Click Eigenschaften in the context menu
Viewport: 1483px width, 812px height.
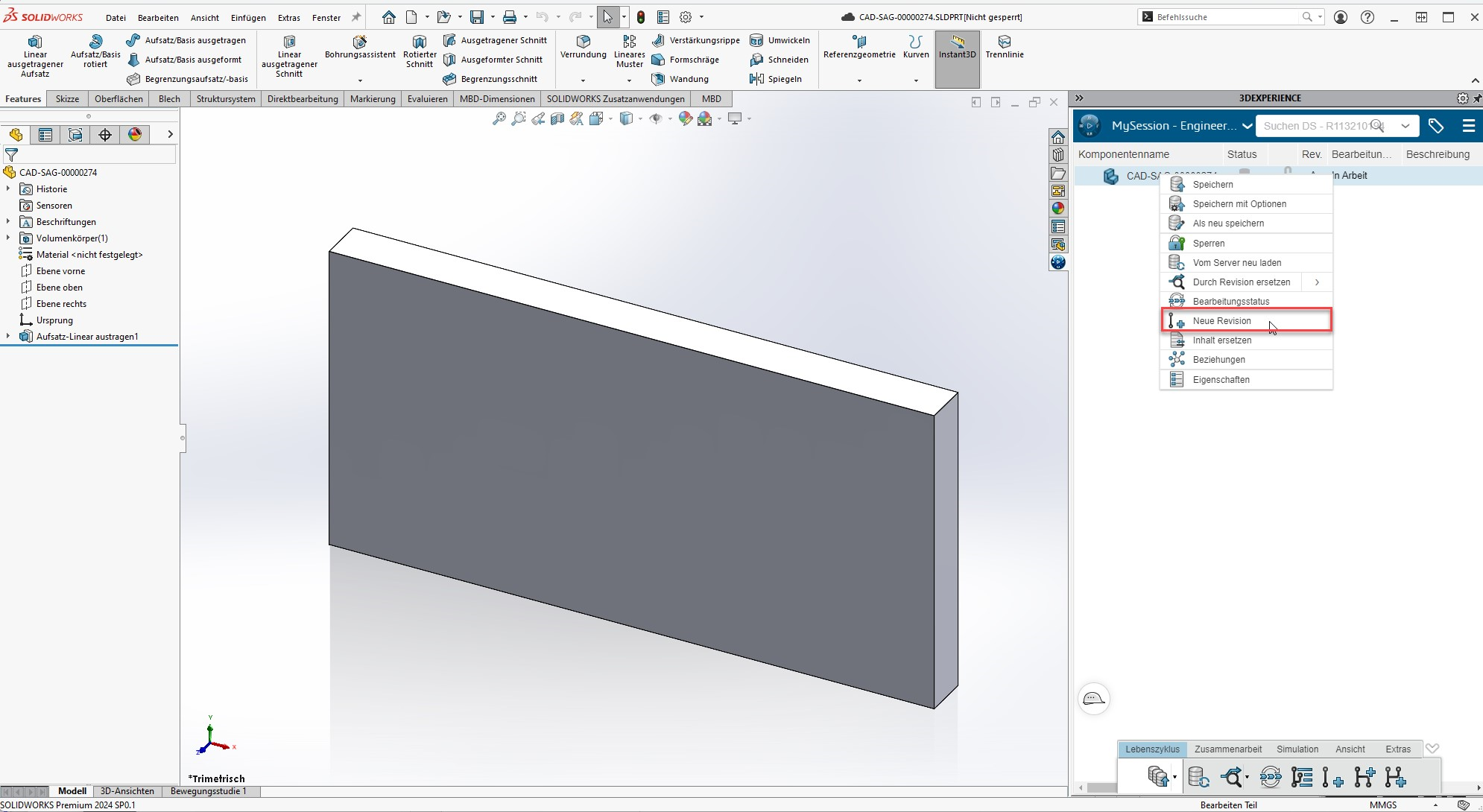1221,380
